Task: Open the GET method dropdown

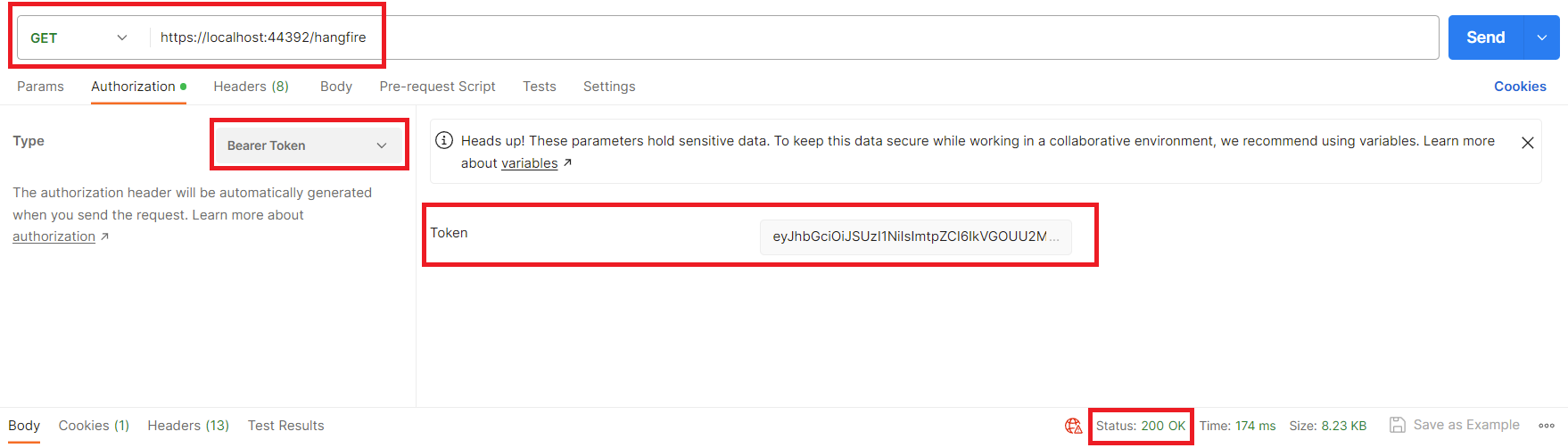Action: [x=80, y=37]
